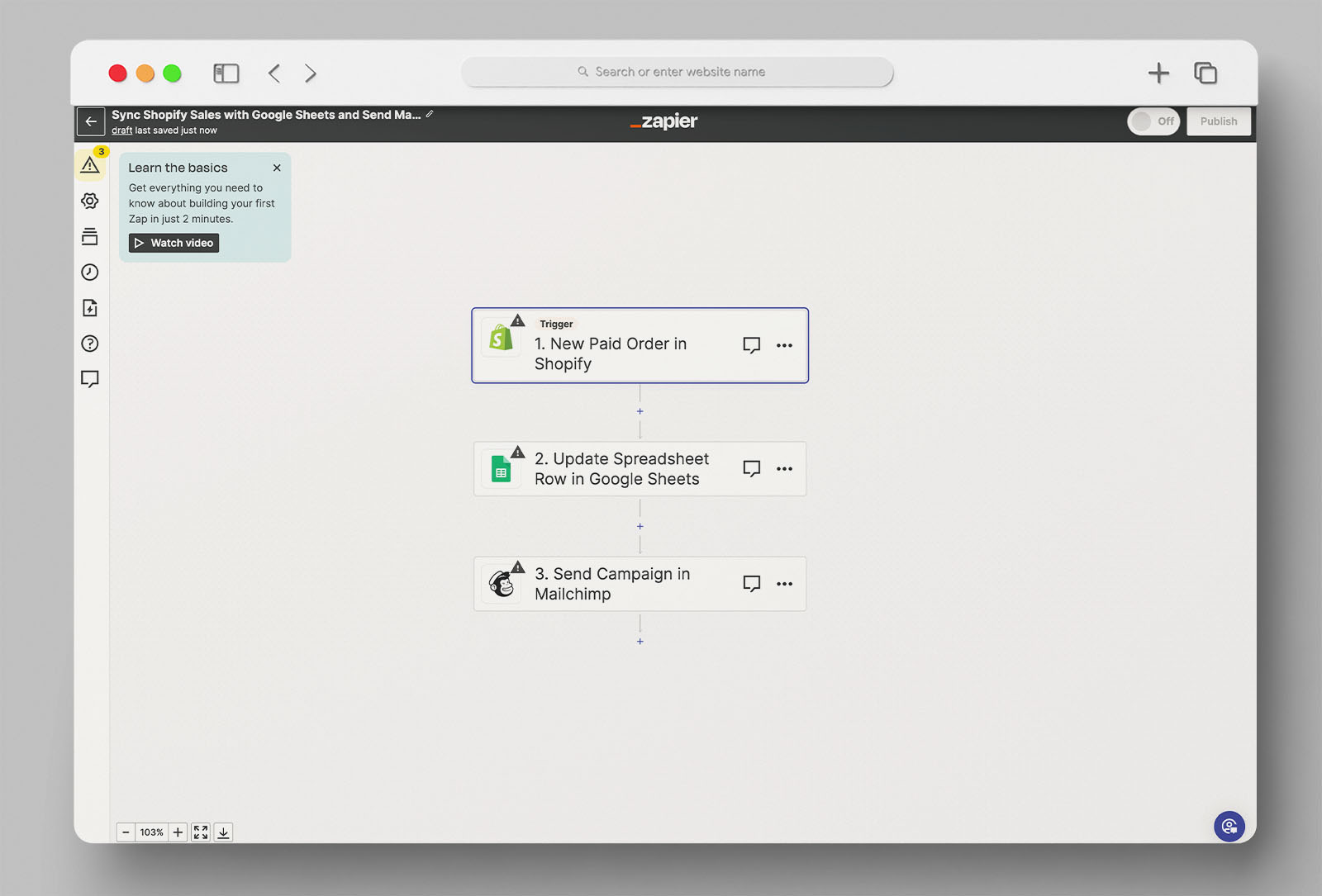The height and width of the screenshot is (896, 1322).
Task: Open the support chat bubble
Action: (1229, 826)
